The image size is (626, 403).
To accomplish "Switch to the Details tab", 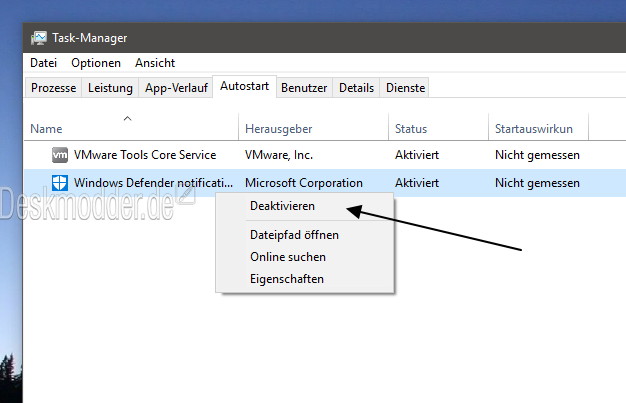I will [x=356, y=87].
